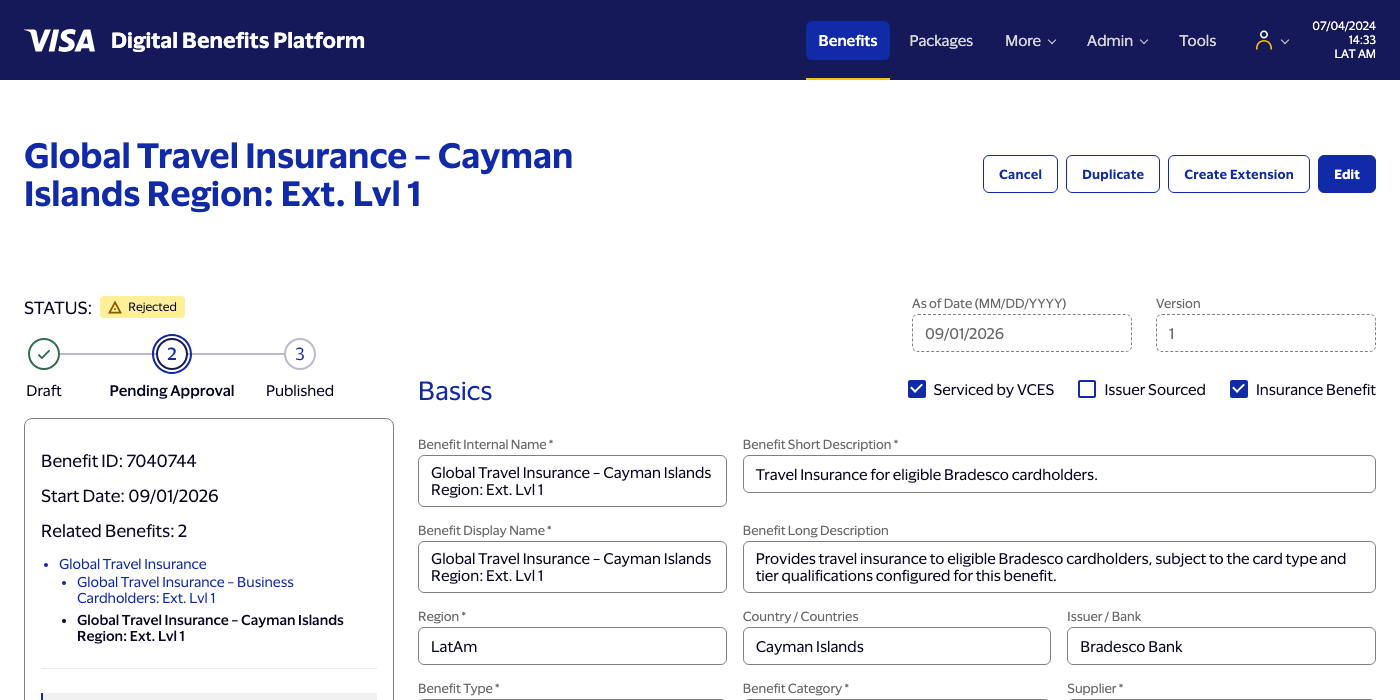
Task: Open the Tools menu item
Action: (x=1197, y=41)
